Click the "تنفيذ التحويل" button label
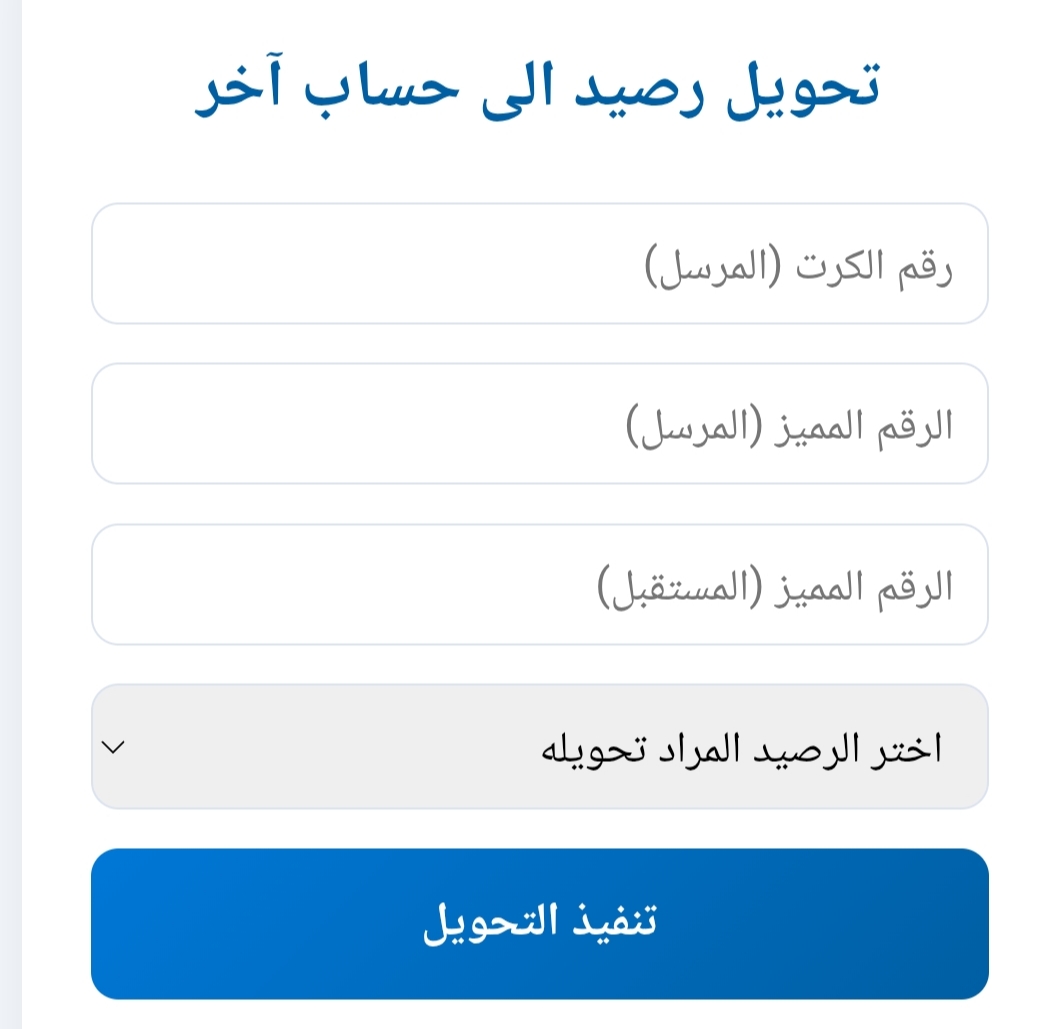 pyautogui.click(x=539, y=921)
